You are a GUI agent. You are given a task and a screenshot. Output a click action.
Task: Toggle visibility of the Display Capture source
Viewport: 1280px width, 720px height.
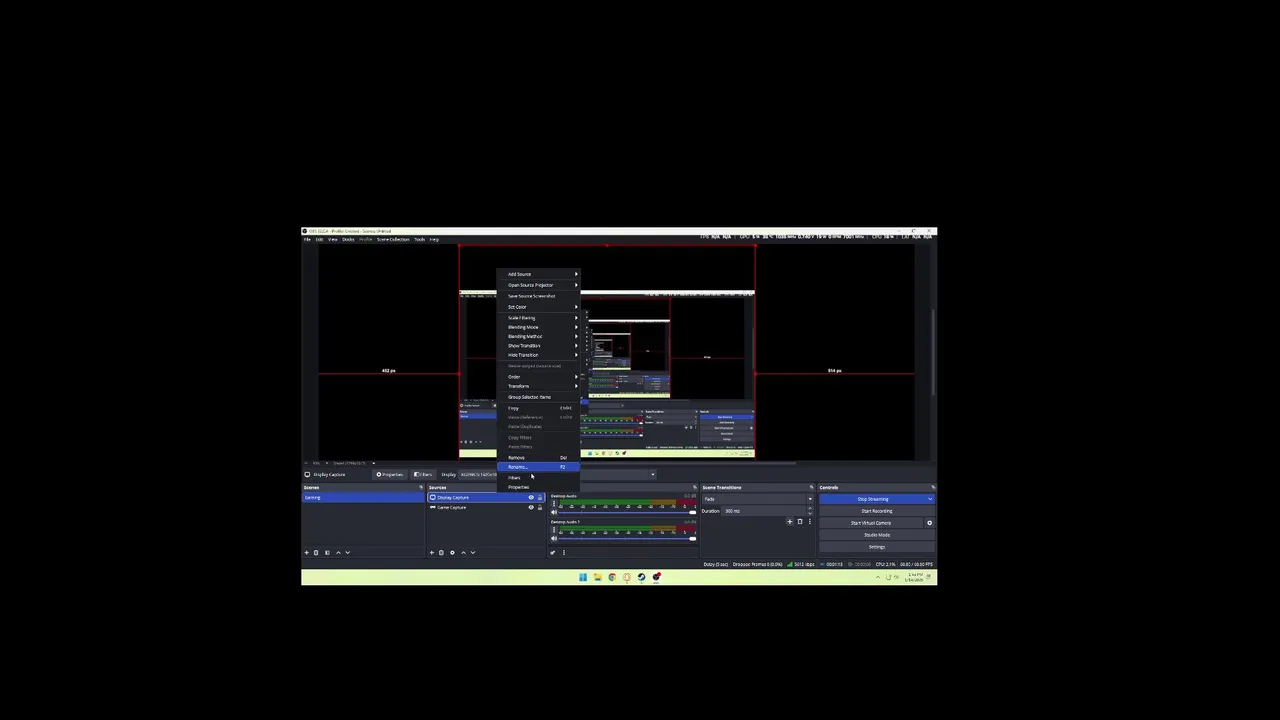point(531,497)
